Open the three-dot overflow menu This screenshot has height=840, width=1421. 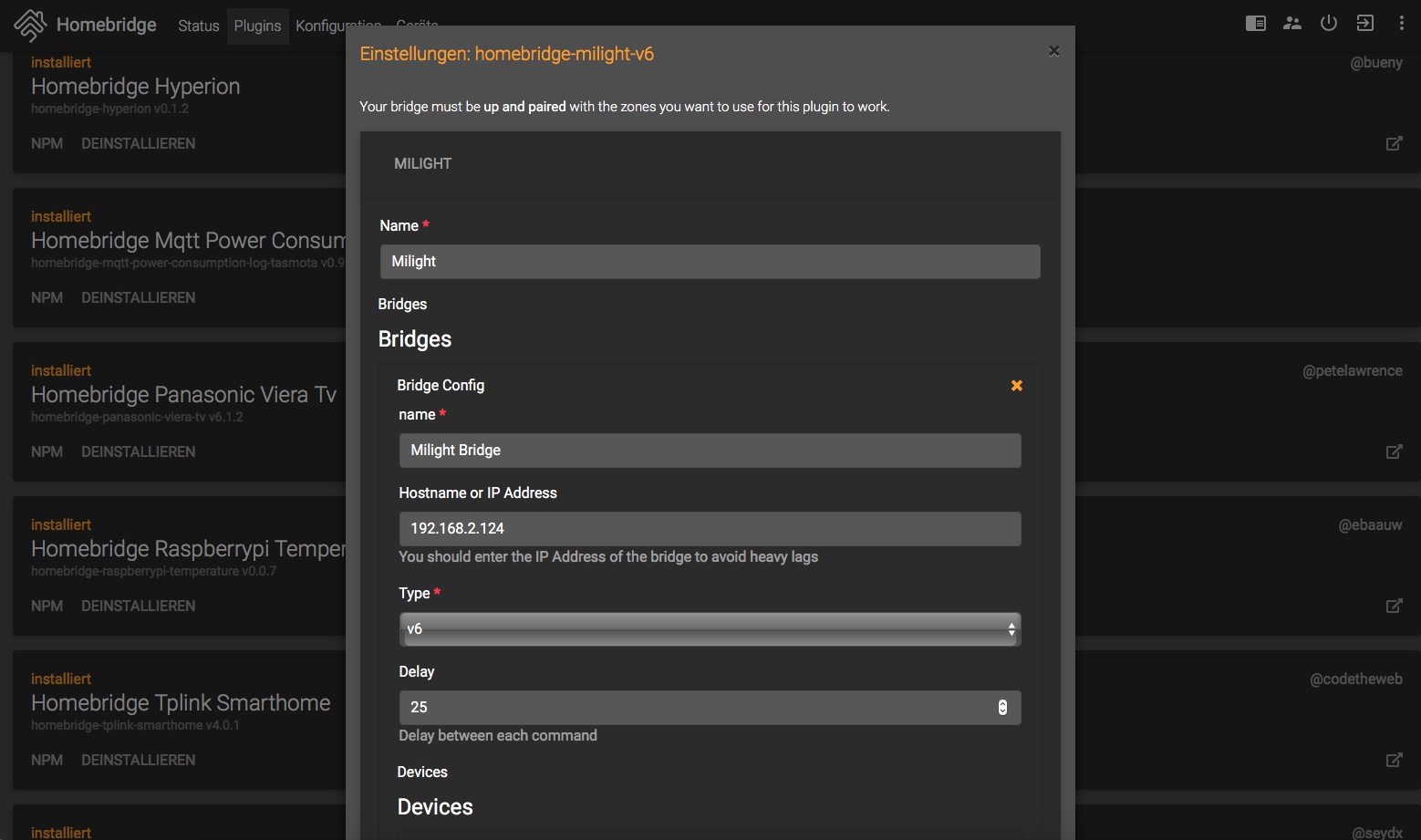[x=1401, y=24]
